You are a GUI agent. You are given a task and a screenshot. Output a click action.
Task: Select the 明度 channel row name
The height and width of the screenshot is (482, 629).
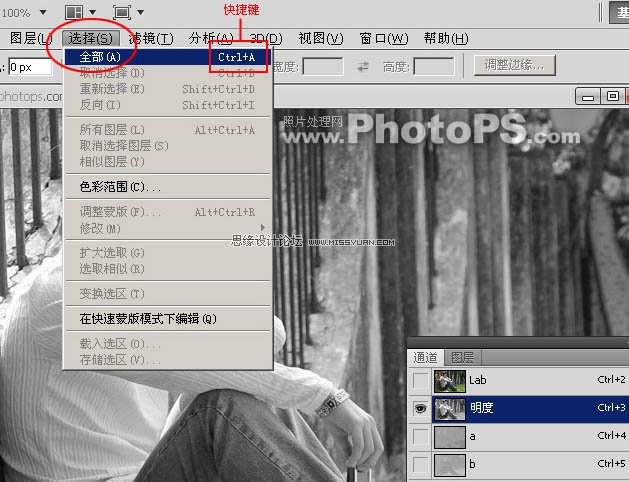(x=482, y=408)
